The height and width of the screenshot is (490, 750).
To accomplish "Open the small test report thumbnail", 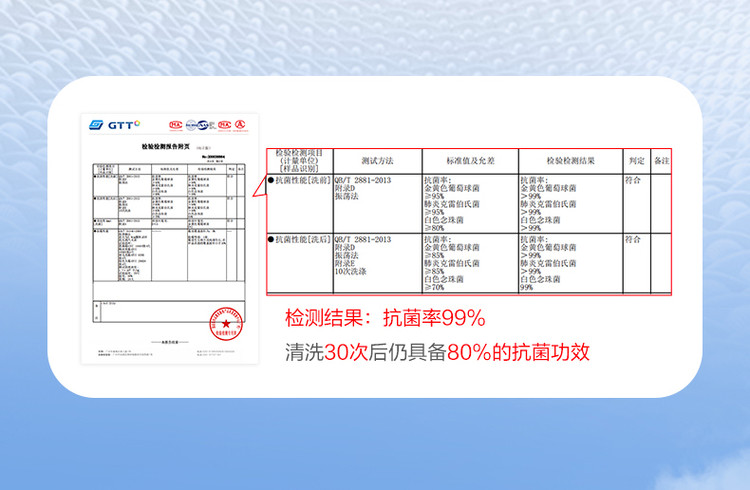I will coord(166,238).
